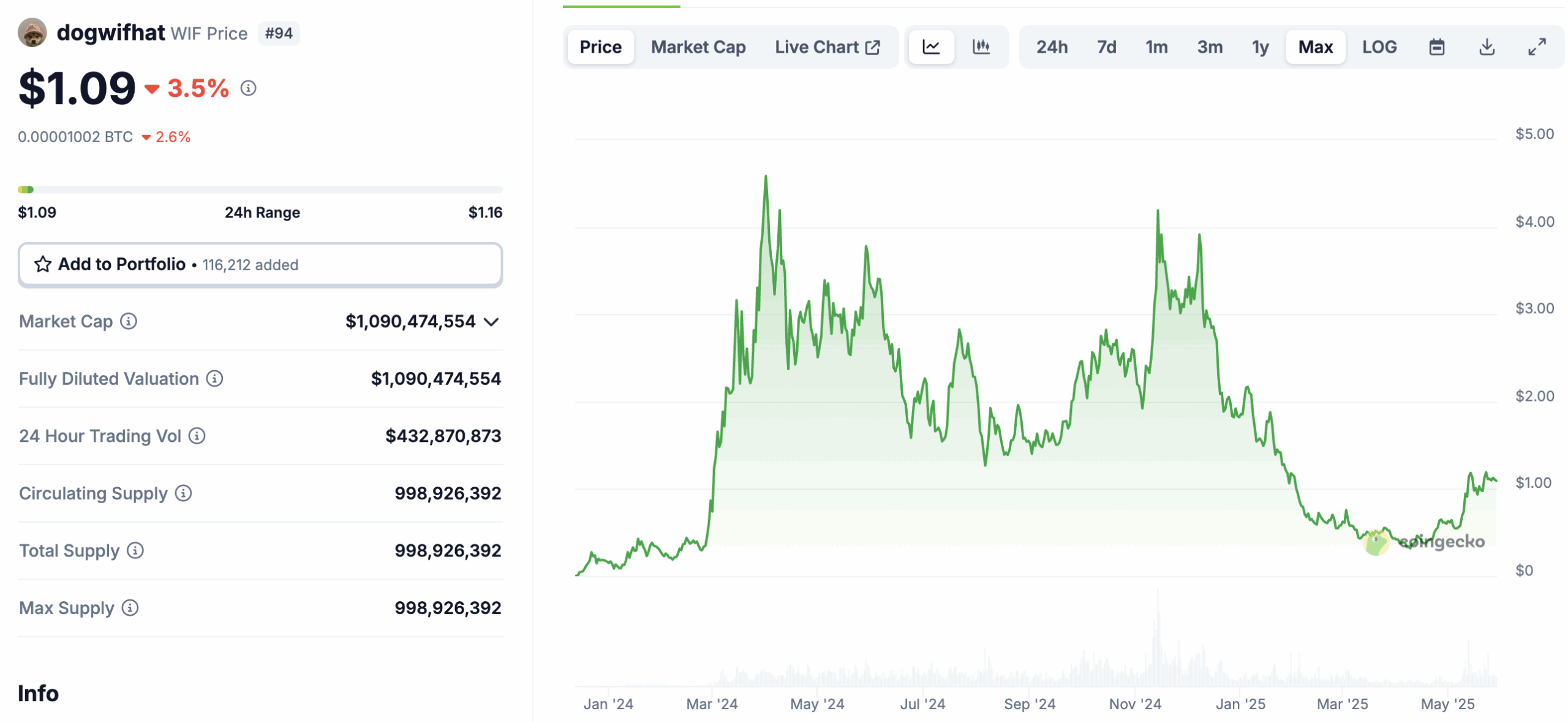This screenshot has height=722, width=1568.
Task: Click the Circulating Supply info icon
Action: pos(182,493)
